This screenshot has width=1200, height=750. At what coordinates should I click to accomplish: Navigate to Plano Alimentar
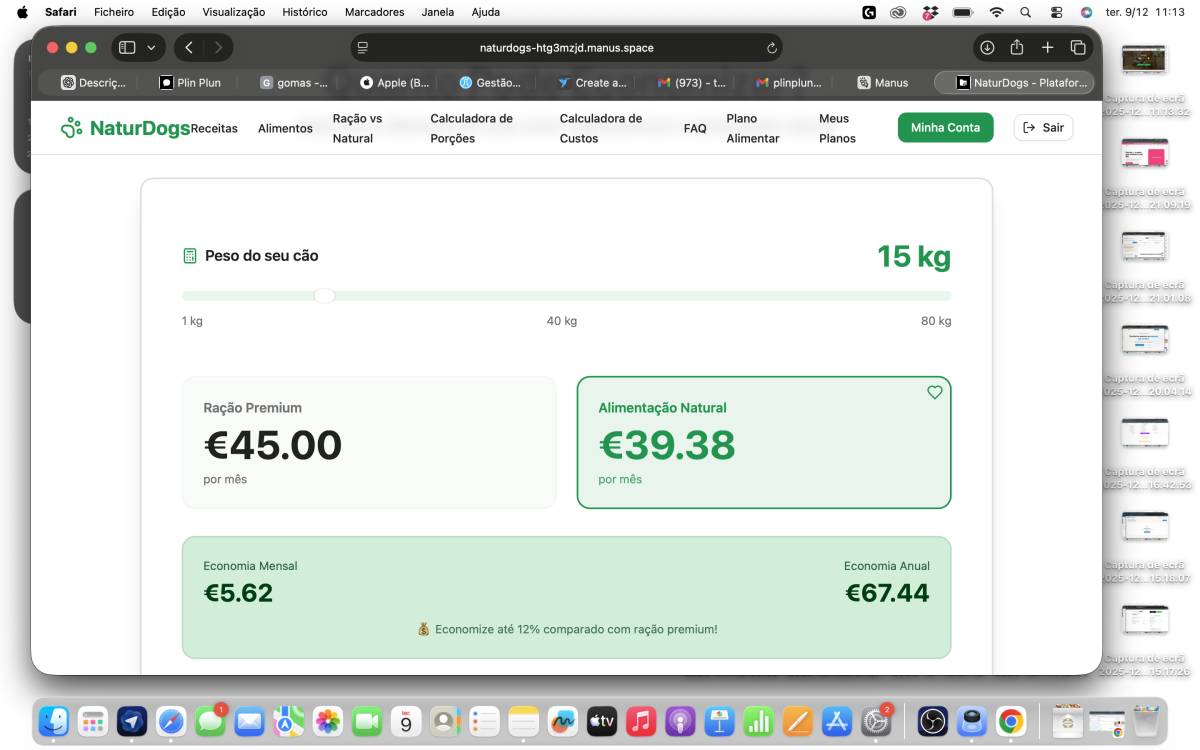click(x=753, y=128)
